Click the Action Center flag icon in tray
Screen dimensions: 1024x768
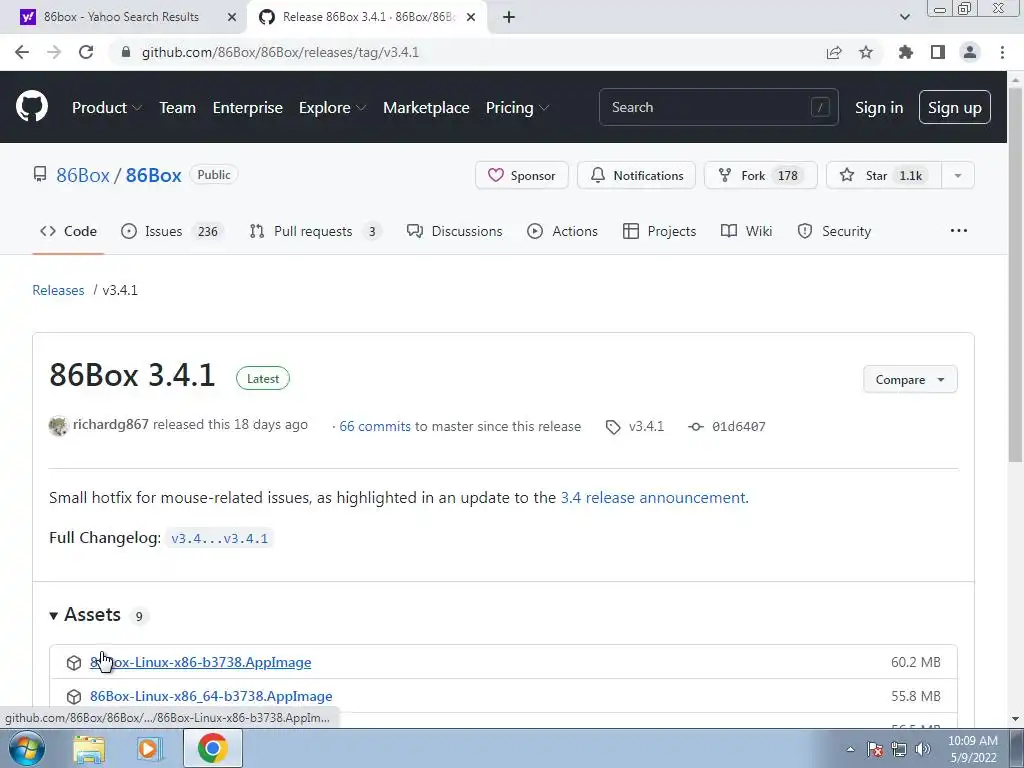[x=875, y=749]
